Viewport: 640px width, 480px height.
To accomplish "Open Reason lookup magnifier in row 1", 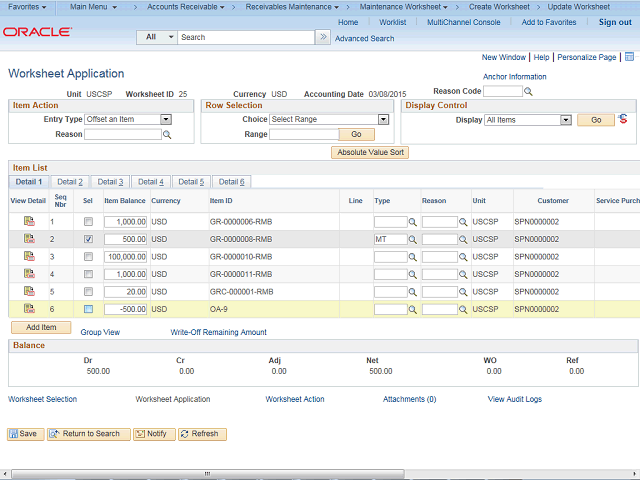I will coord(463,222).
